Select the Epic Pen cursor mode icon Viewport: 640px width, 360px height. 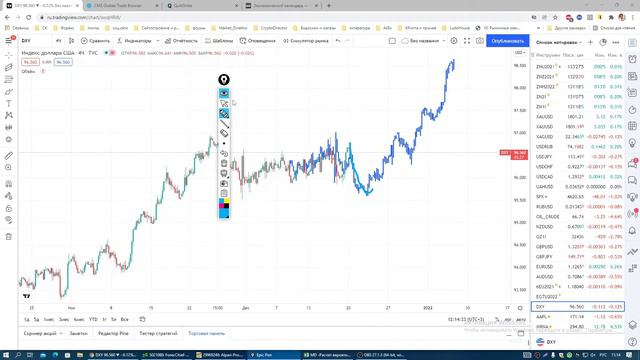click(x=224, y=103)
